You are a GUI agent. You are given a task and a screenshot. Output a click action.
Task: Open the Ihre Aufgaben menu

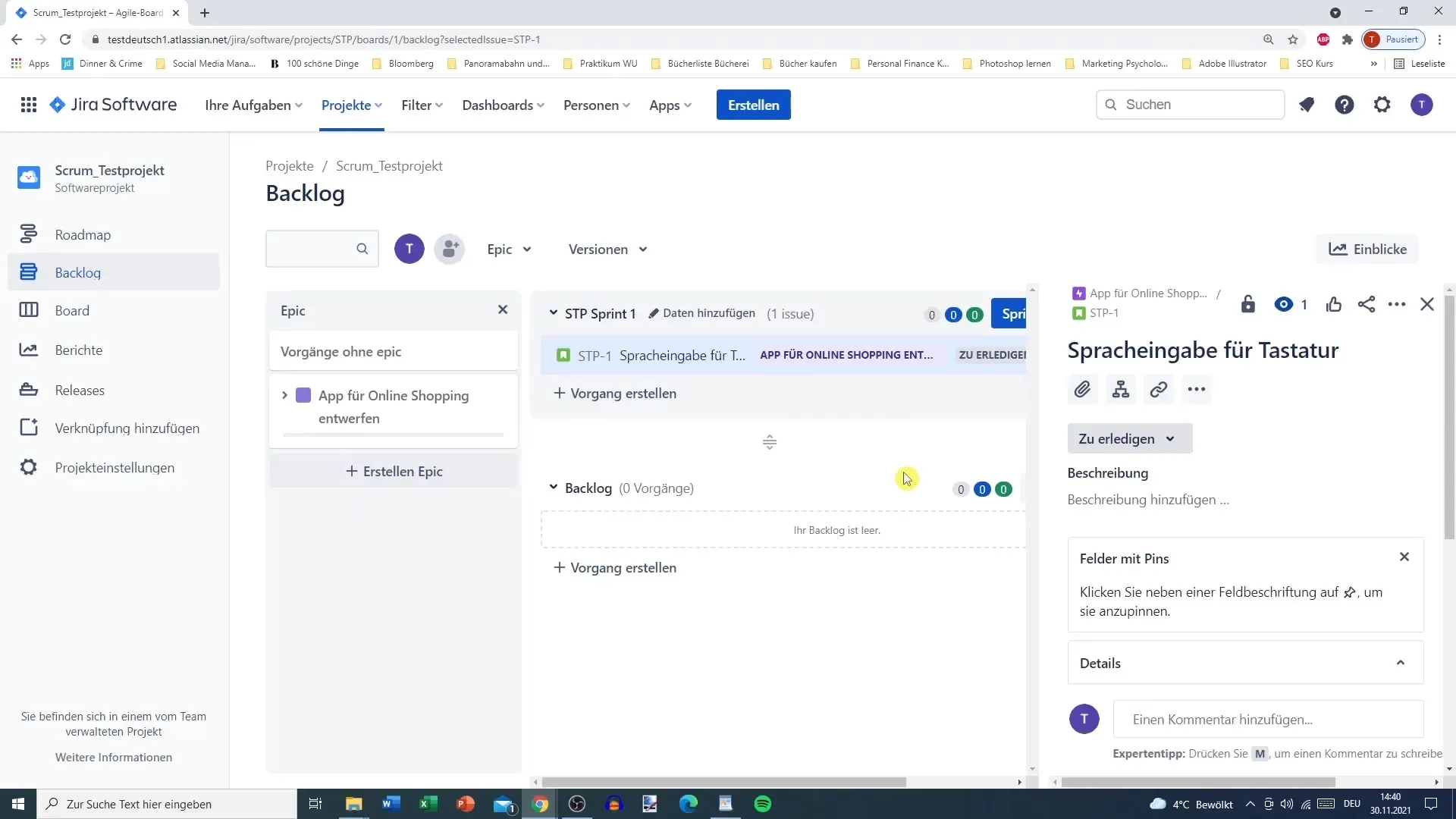[x=253, y=105]
